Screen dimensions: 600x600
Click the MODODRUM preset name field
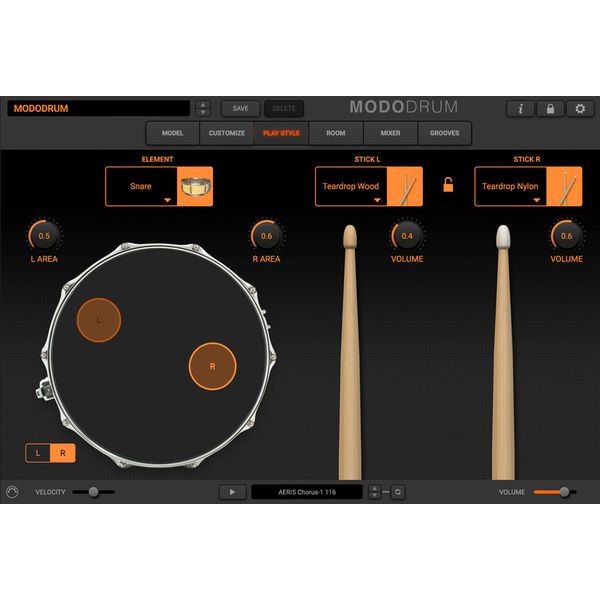click(98, 108)
